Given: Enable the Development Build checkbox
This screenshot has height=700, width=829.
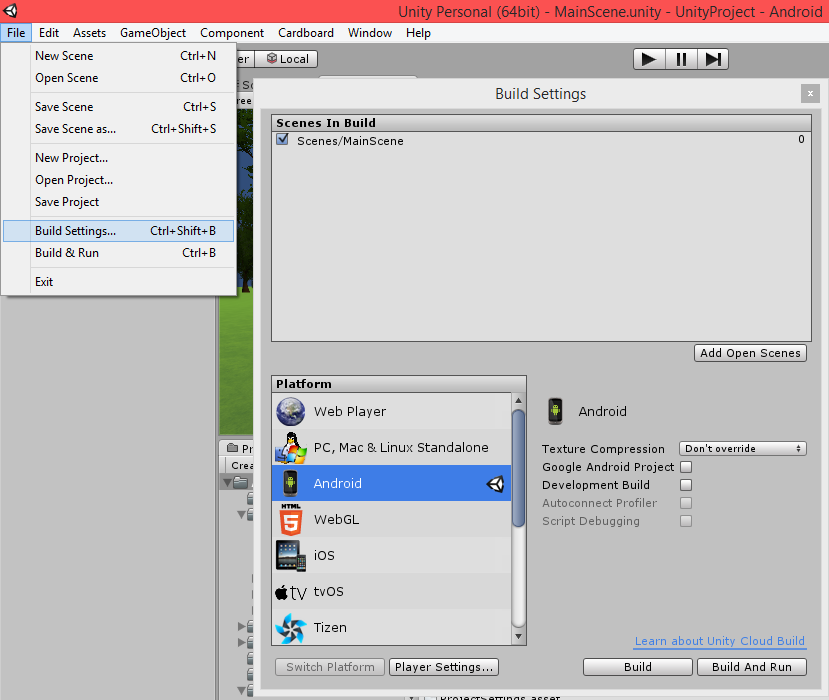Looking at the screenshot, I should pos(686,485).
